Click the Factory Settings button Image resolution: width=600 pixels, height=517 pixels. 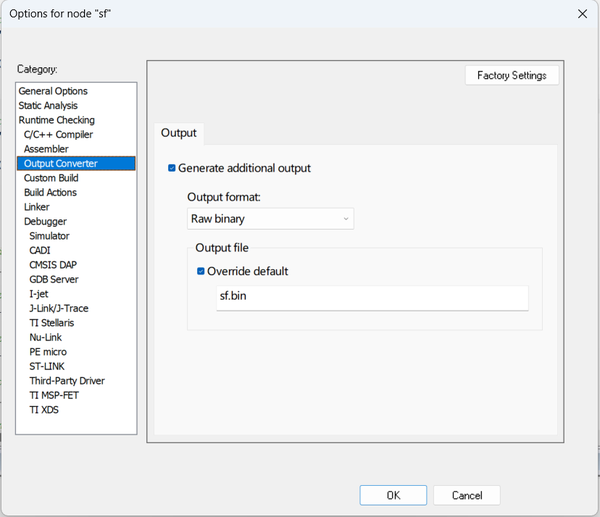[512, 76]
